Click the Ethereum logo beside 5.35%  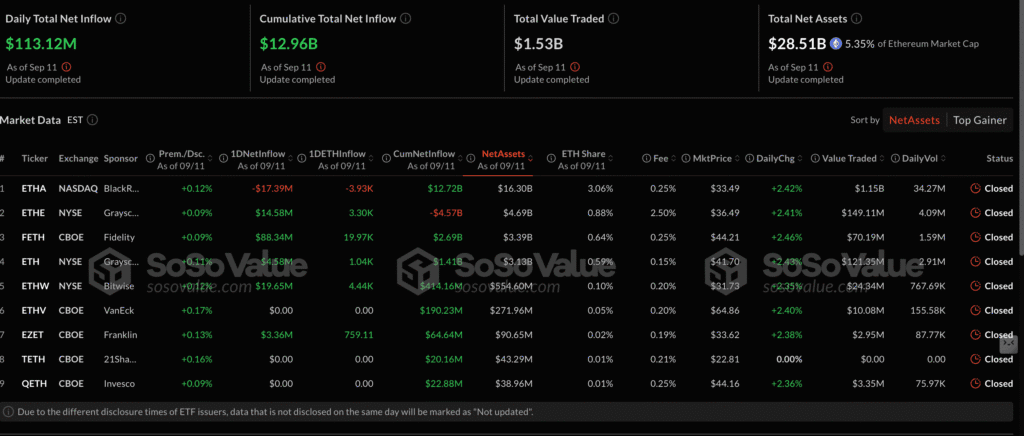(x=836, y=44)
